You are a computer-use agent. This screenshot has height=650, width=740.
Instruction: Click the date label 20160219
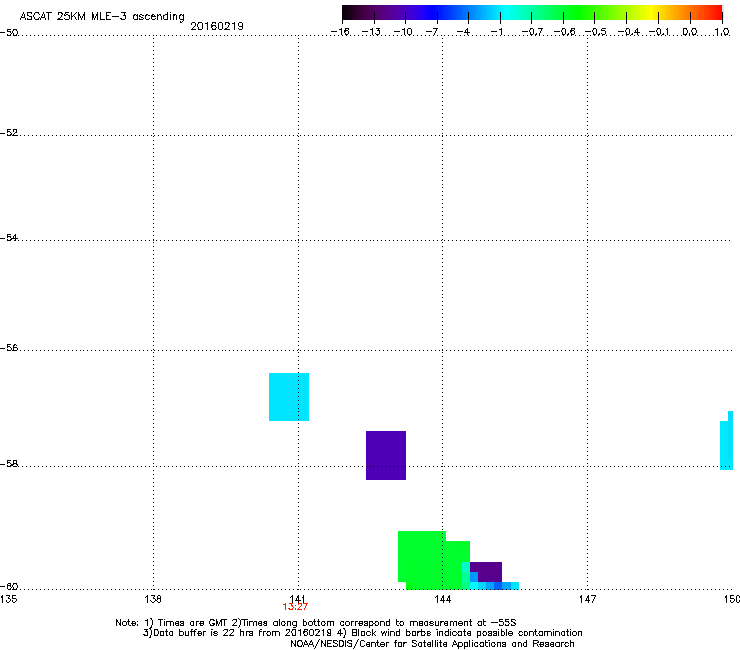[217, 26]
